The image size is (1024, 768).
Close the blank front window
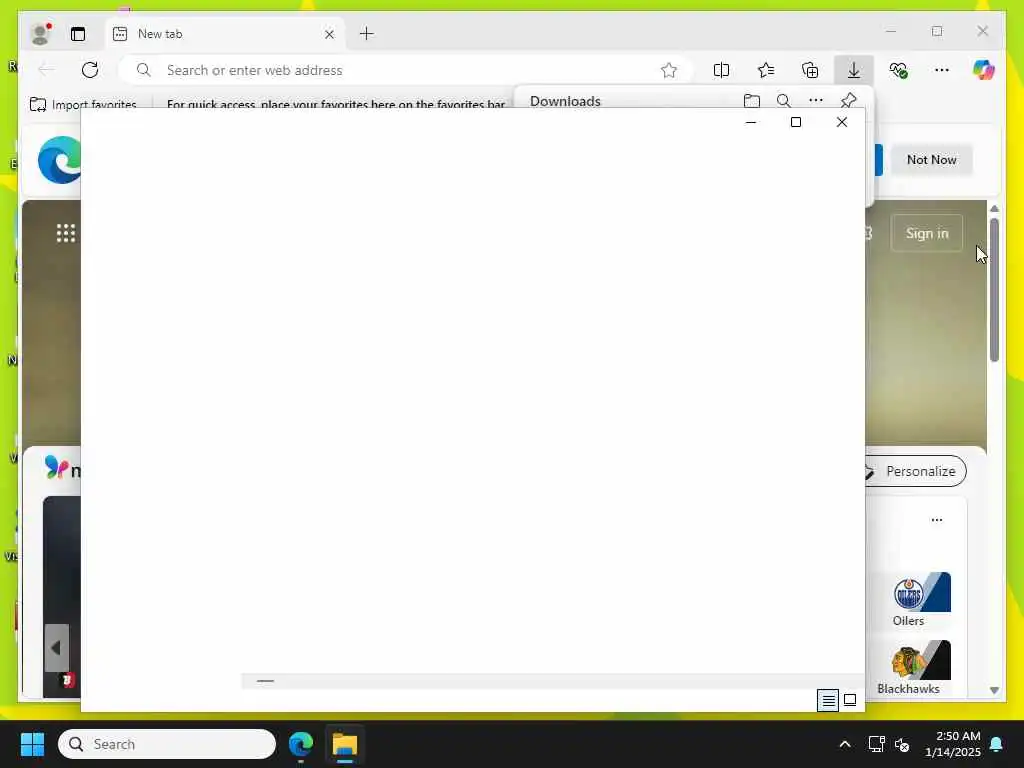click(842, 122)
